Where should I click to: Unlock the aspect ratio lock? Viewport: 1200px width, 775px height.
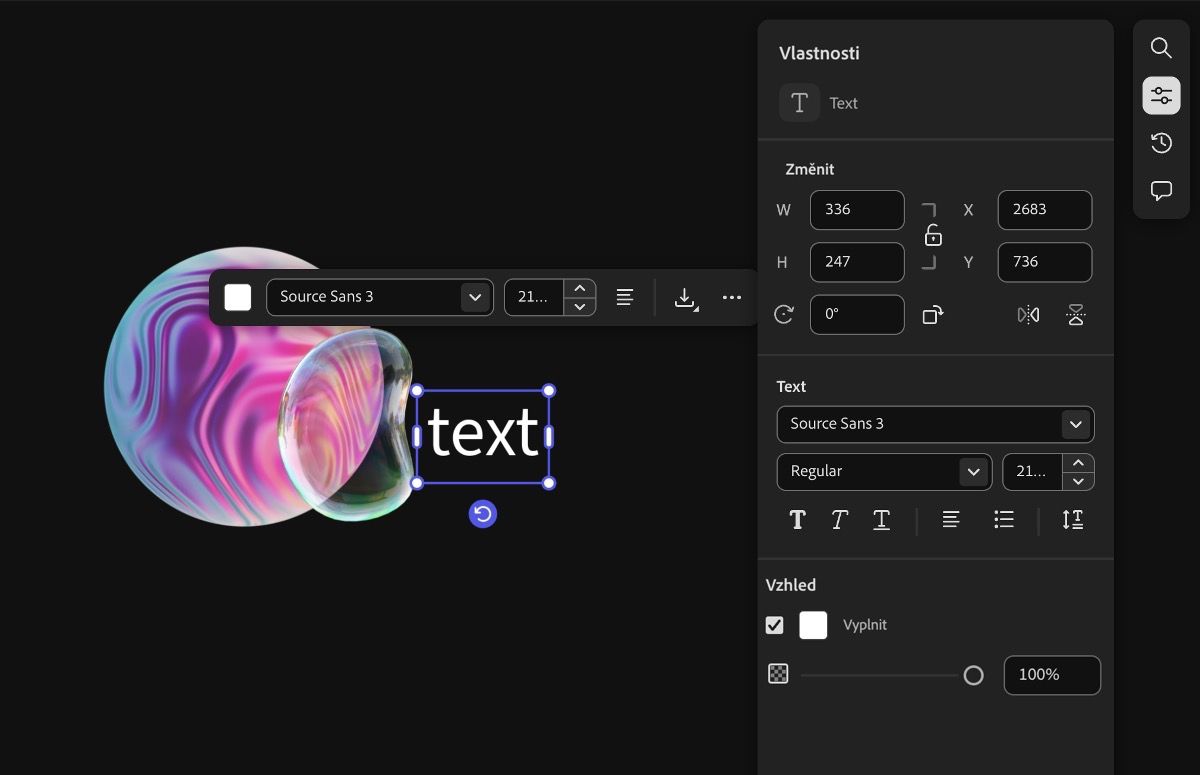click(932, 236)
